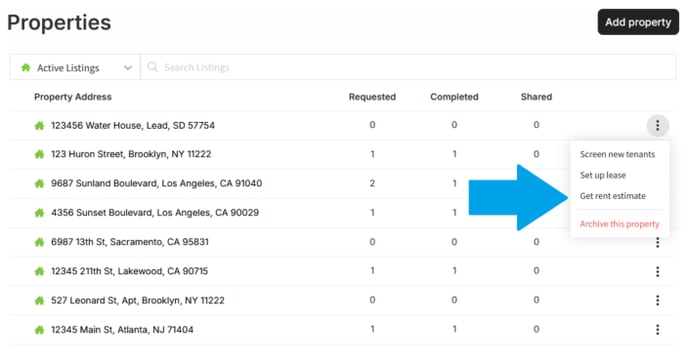Screen dimensions: 688x360
Task: Click the Add property button
Action: [x=638, y=22]
